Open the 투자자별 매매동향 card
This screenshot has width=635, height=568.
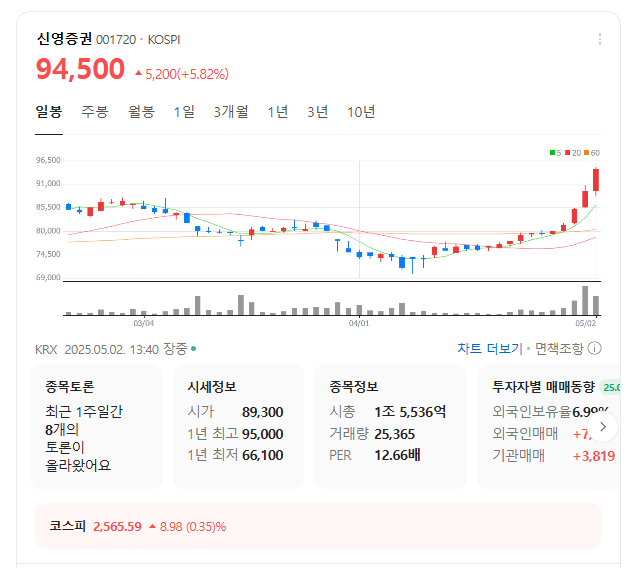549,426
